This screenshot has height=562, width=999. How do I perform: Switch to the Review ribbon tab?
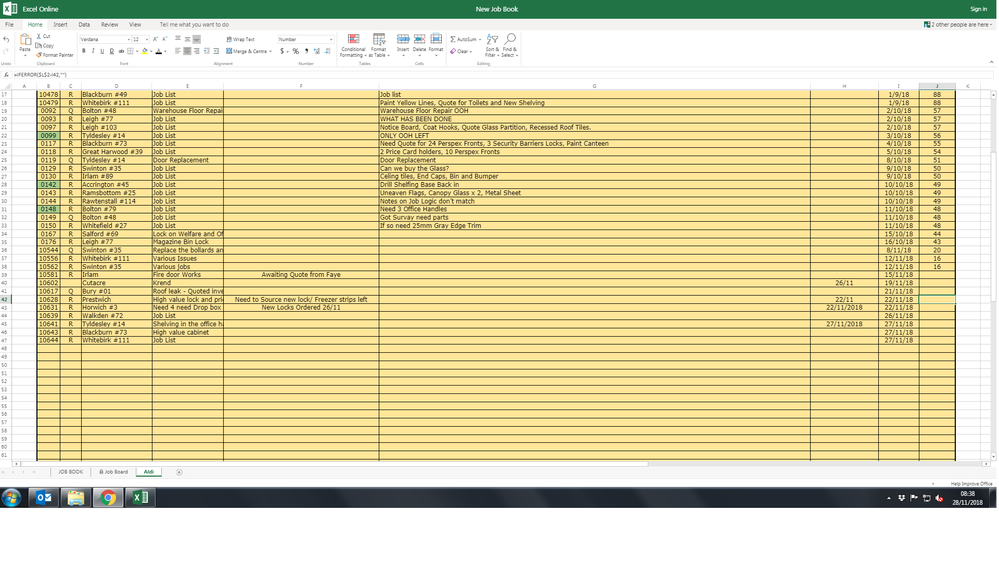point(110,24)
